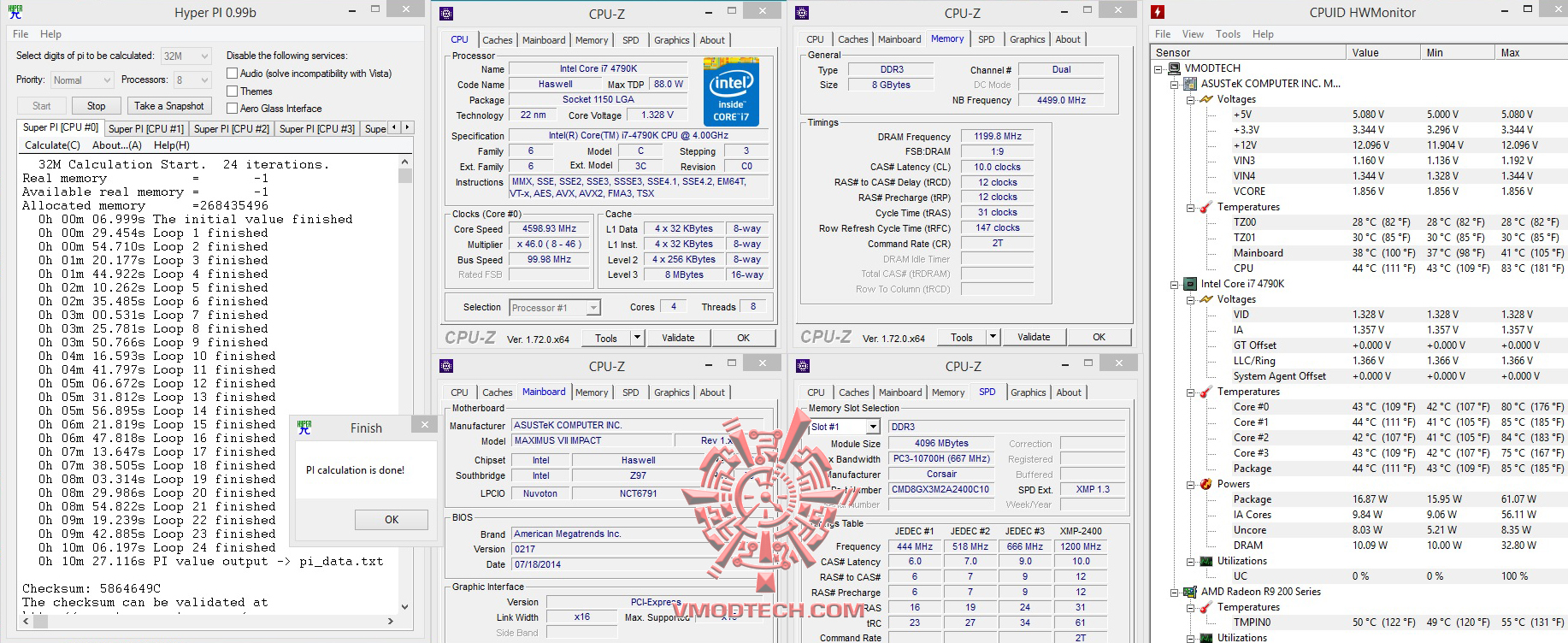The image size is (1568, 643).
Task: Click the Intel inside Core i7 logo
Action: click(731, 91)
